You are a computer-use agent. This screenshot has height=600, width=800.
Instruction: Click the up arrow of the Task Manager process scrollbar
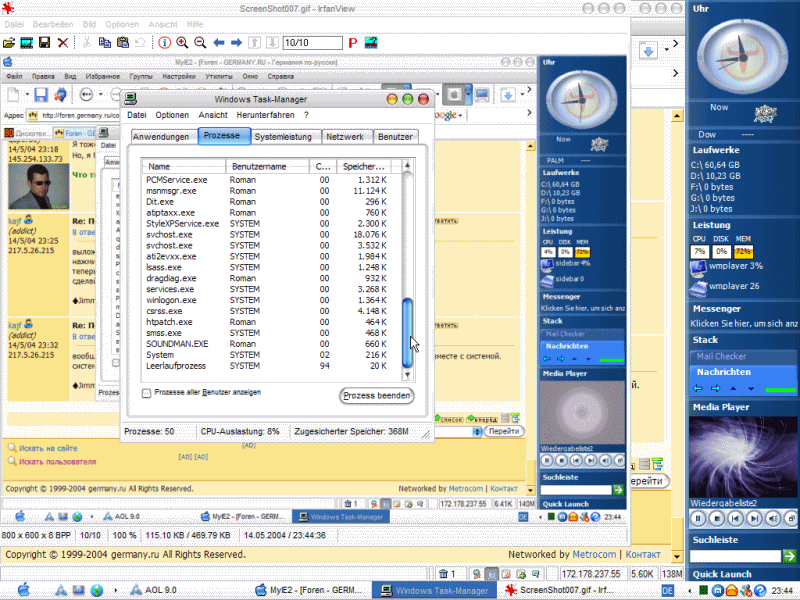[x=407, y=165]
